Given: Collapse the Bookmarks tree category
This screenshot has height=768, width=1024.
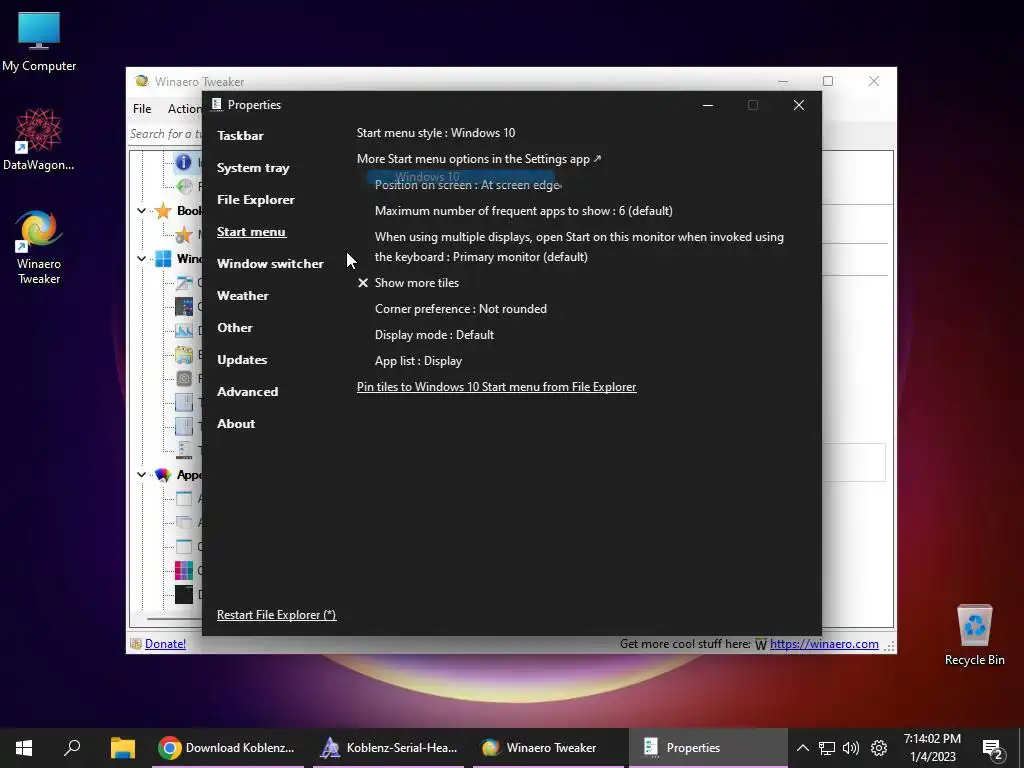Looking at the screenshot, I should 141,211.
